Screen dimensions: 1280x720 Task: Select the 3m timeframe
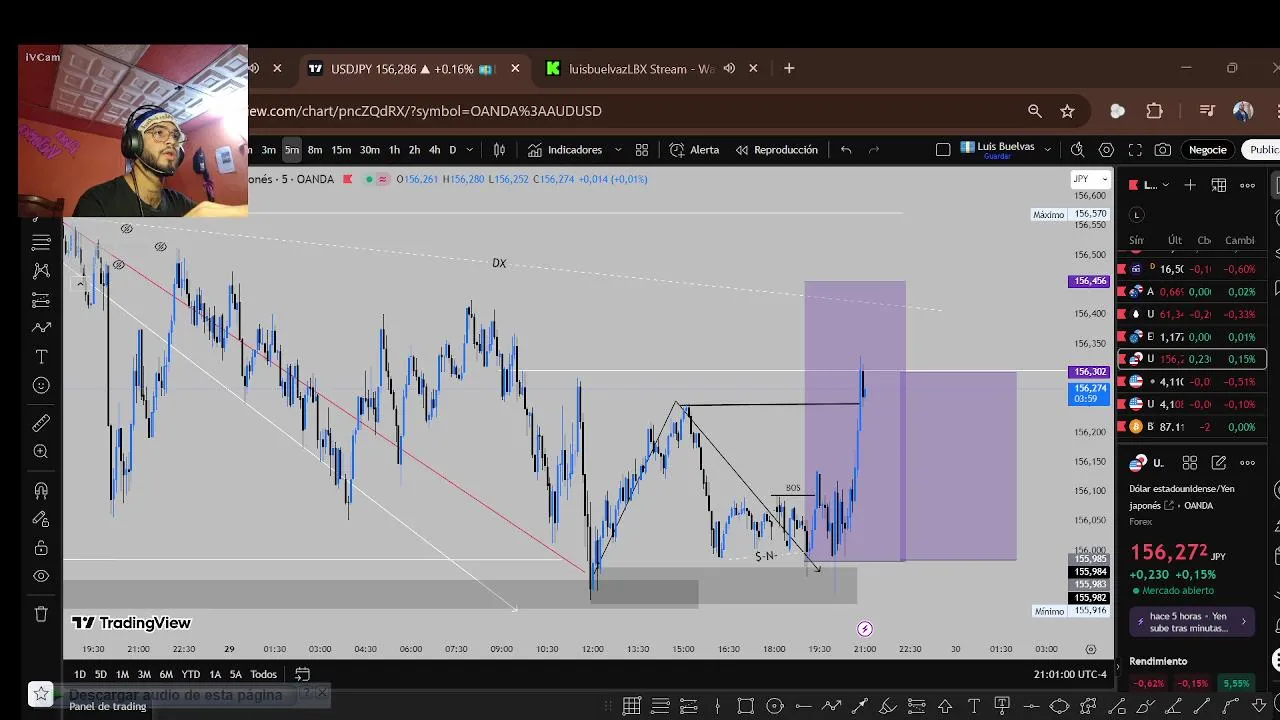point(268,150)
